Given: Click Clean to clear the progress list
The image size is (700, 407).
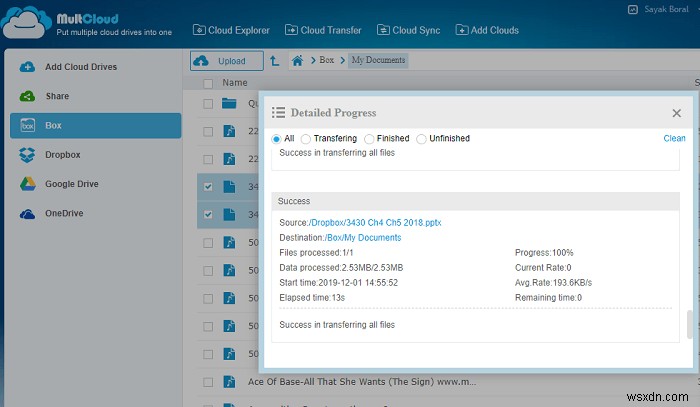Looking at the screenshot, I should coord(674,138).
